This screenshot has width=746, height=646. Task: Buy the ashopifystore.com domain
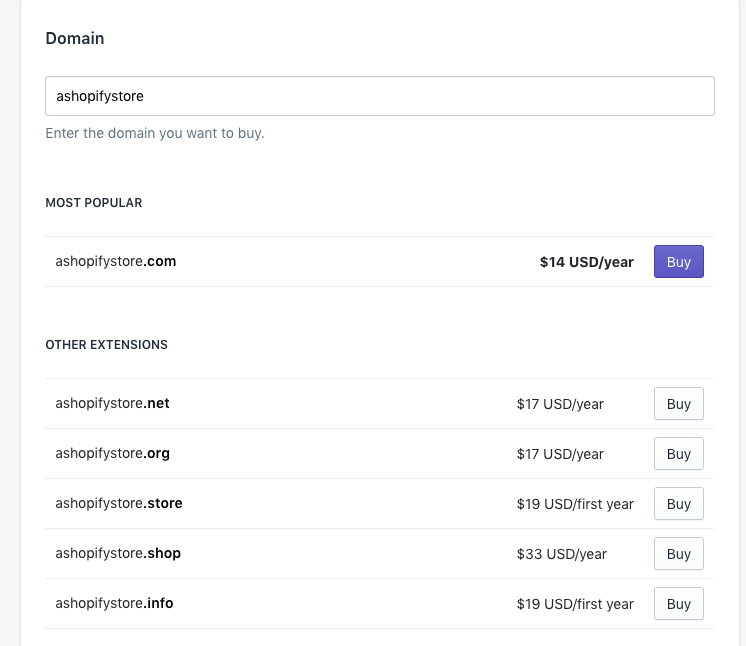(x=678, y=262)
